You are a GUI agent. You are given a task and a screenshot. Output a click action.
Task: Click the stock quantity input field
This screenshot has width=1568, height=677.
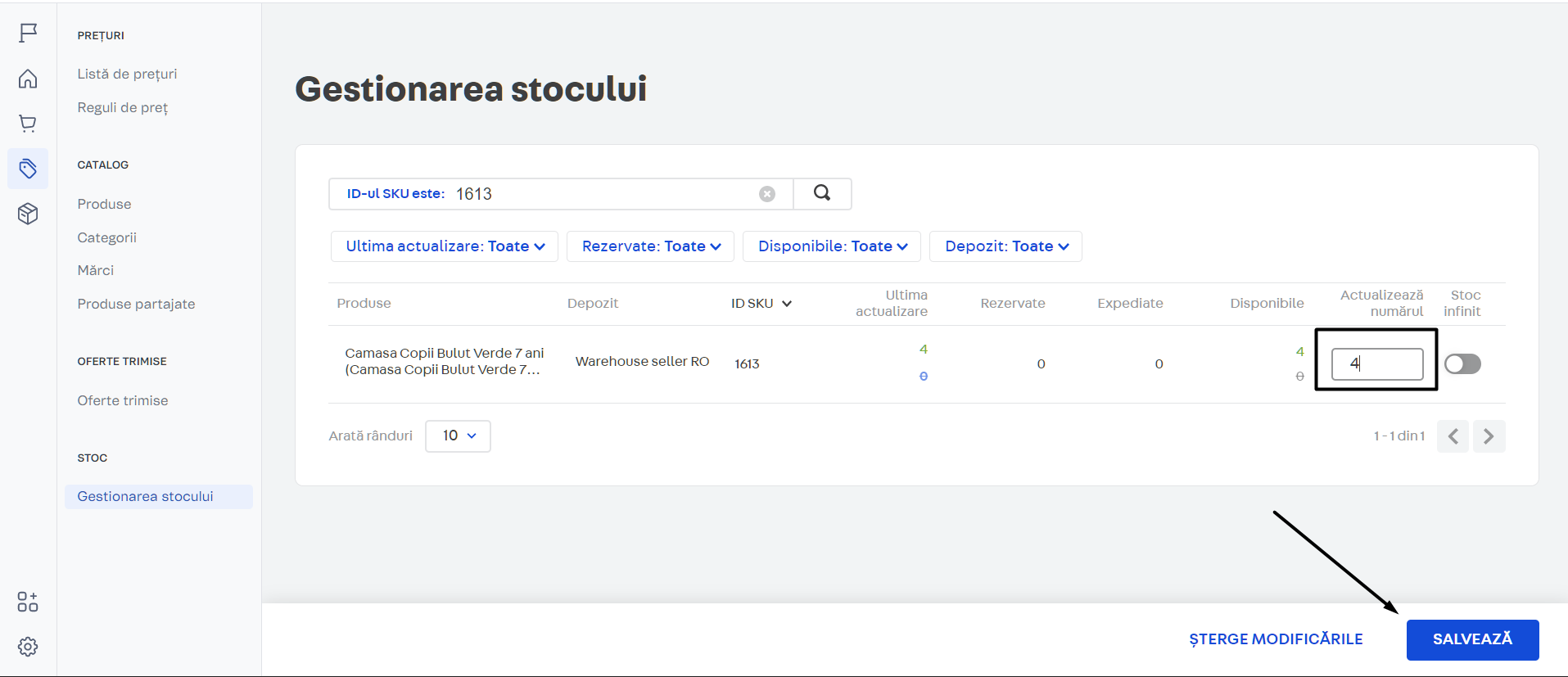1376,363
